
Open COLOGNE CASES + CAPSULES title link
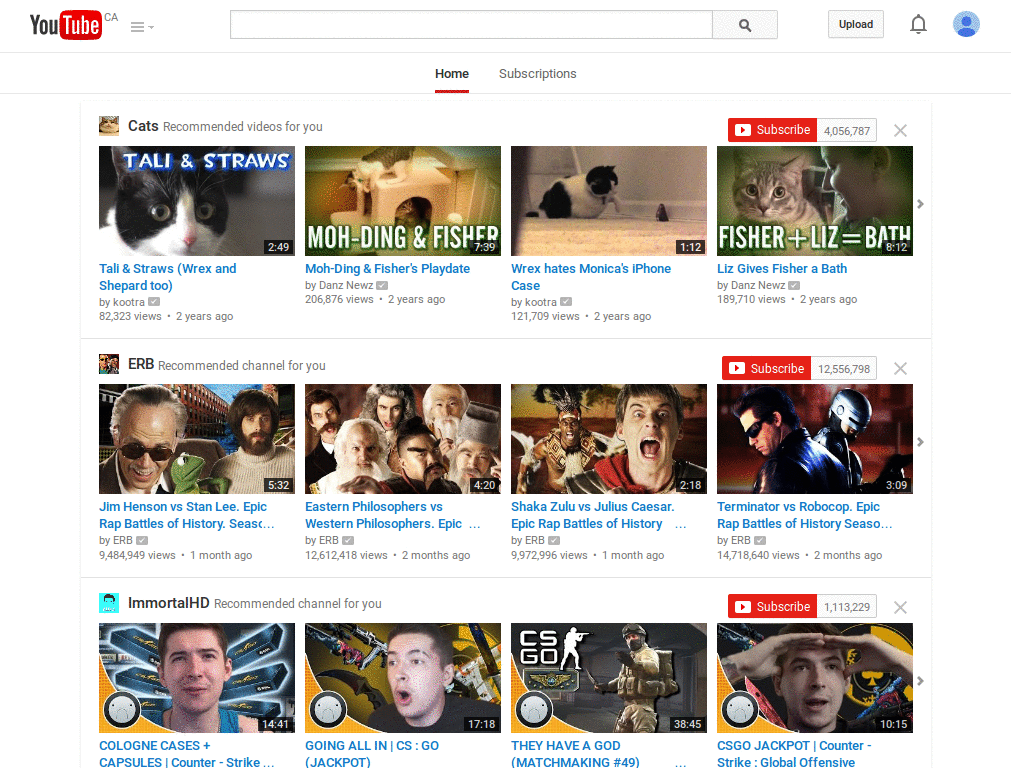click(x=187, y=754)
